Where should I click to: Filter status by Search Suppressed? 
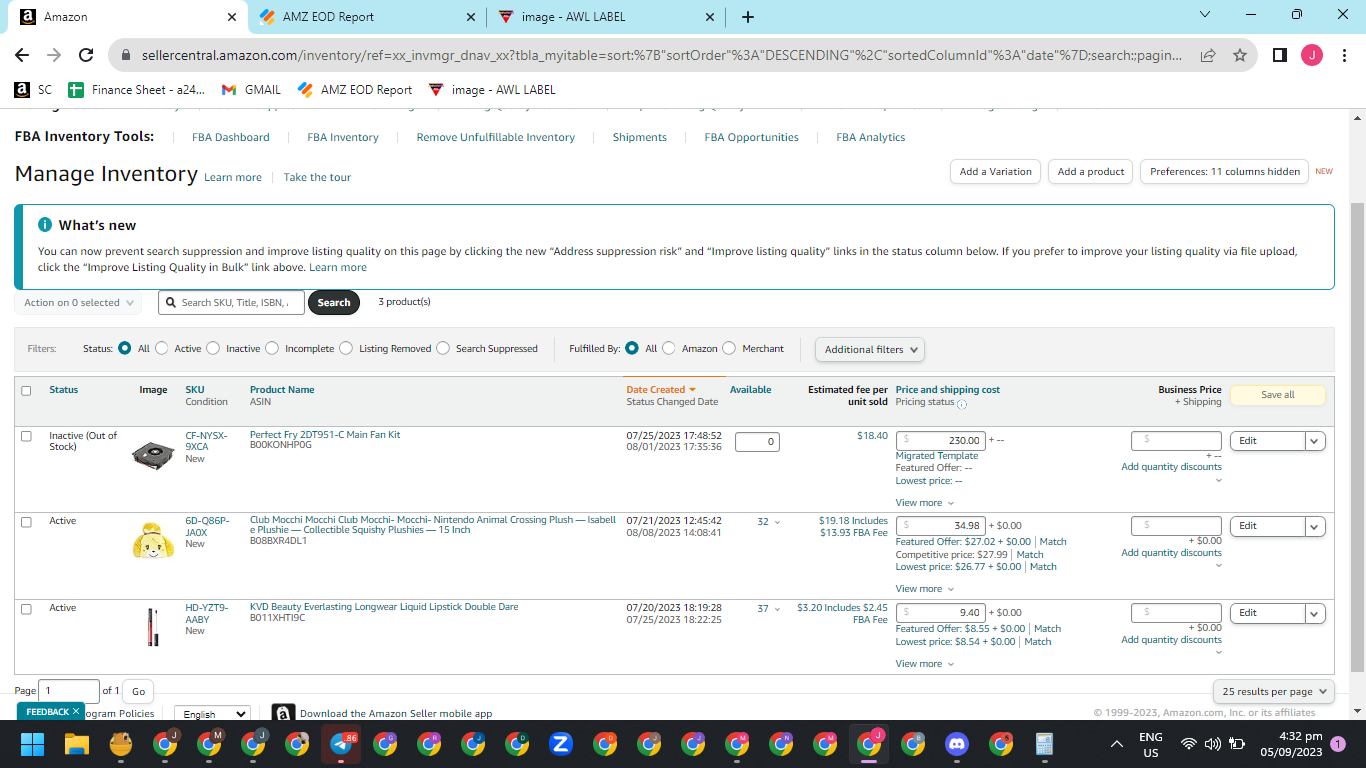pyautogui.click(x=443, y=349)
